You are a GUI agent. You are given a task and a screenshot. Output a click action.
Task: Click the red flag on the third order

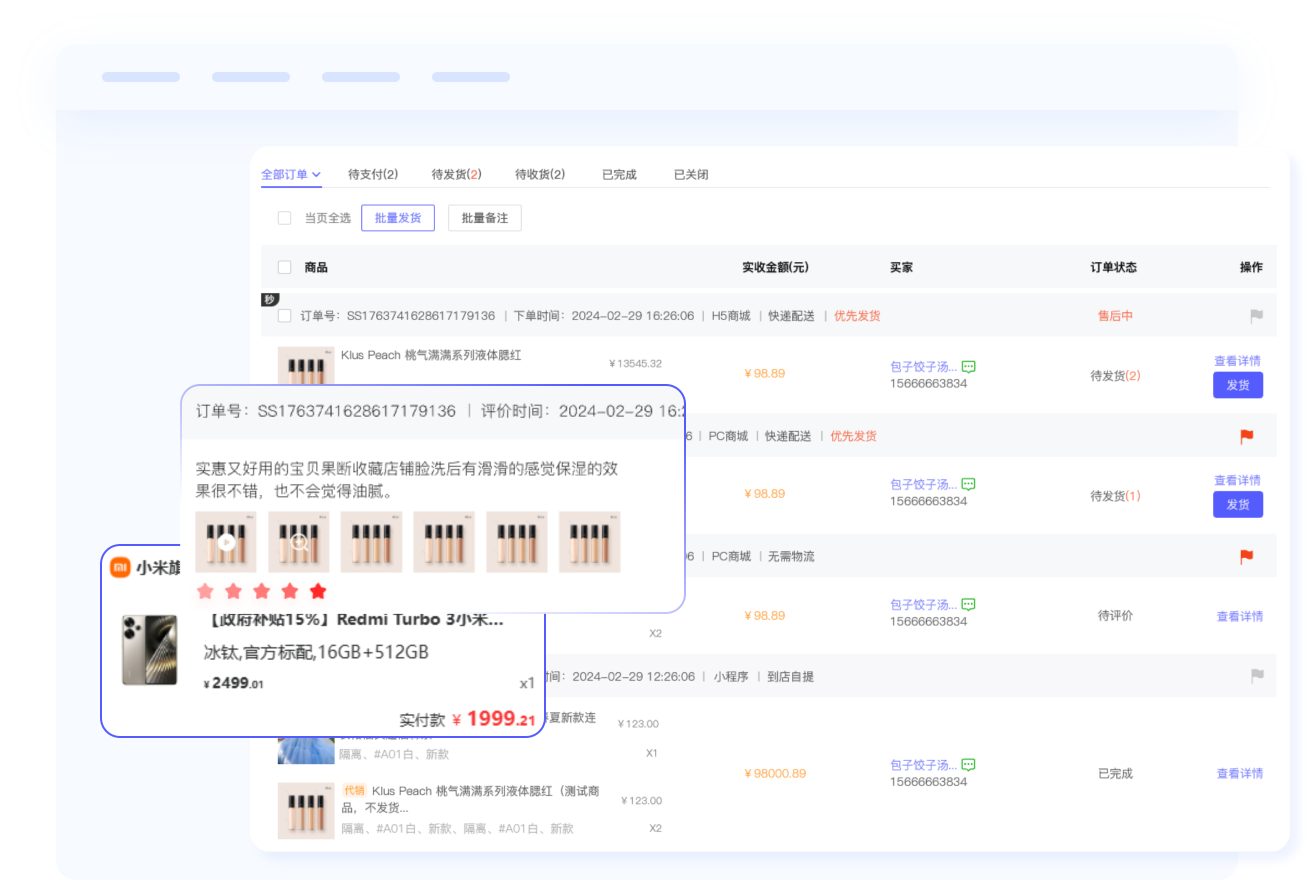tap(1246, 556)
